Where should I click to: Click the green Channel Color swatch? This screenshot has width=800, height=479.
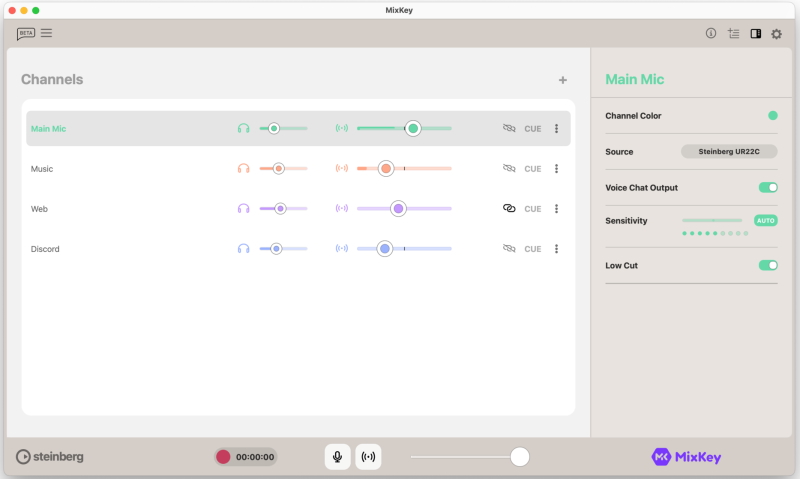tap(772, 116)
